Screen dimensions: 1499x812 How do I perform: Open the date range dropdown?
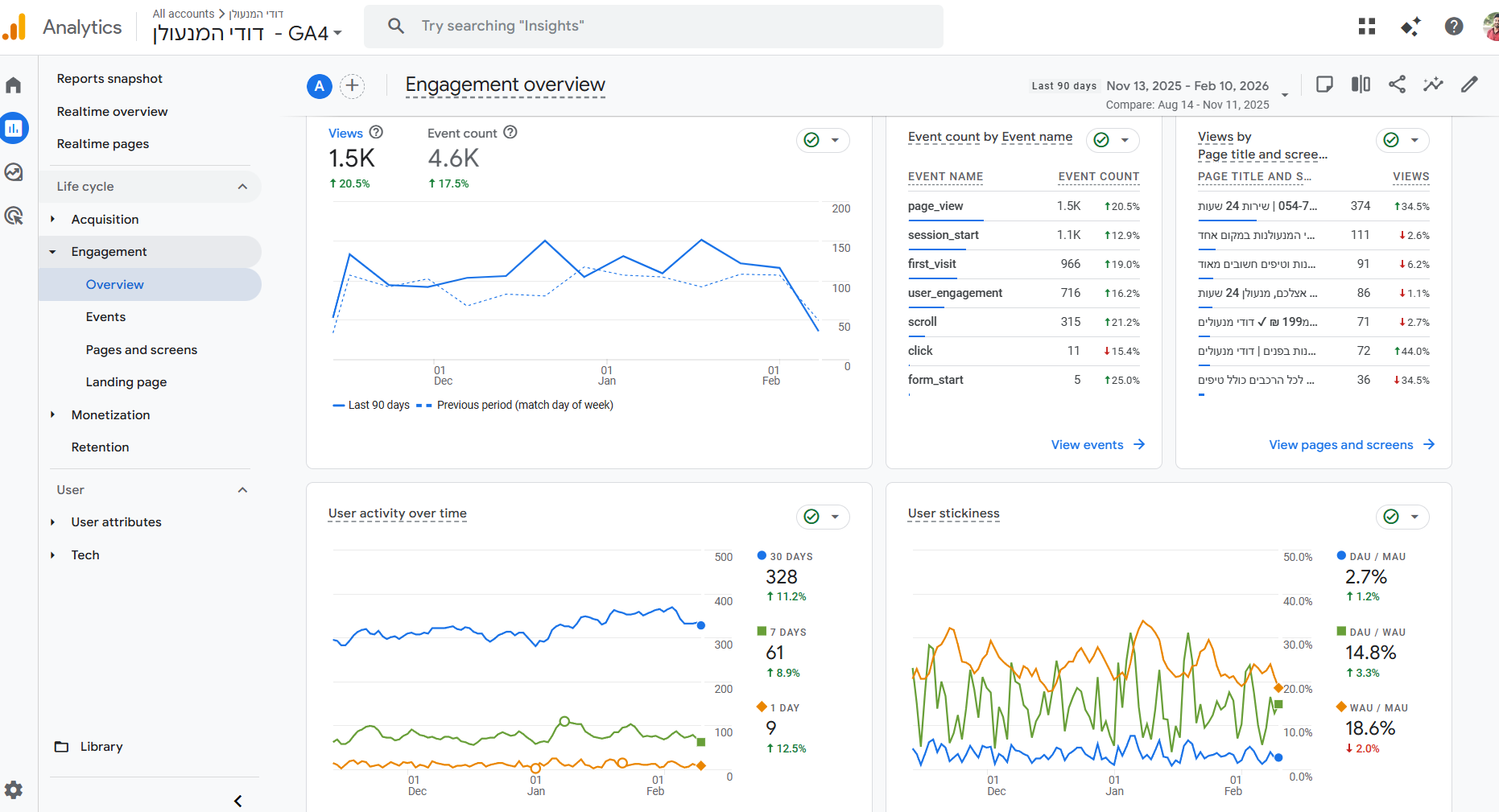coord(1285,94)
